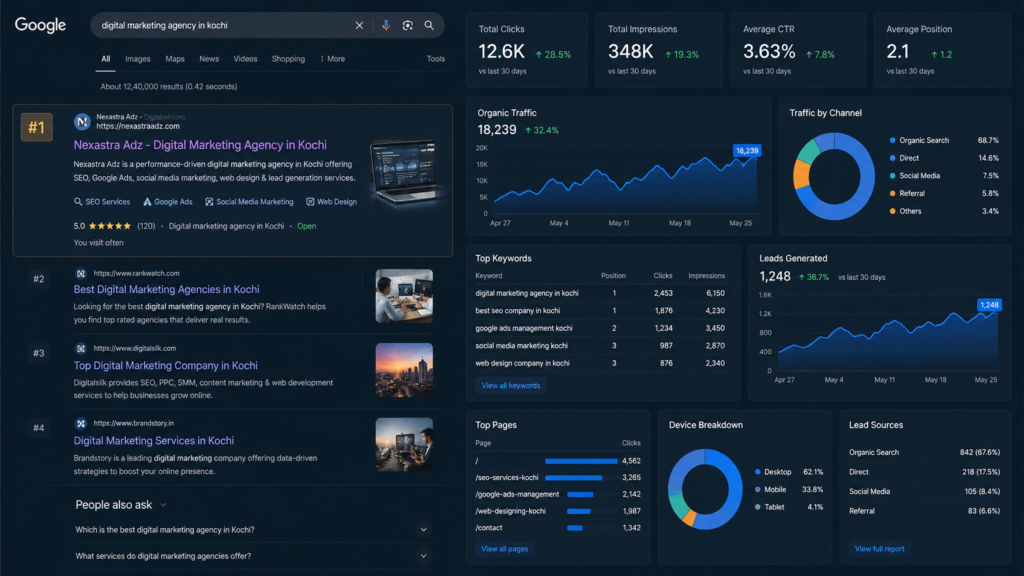Open 'Best Digital Marketing Agencies in Kochi' result
Screen dimensions: 1024x576
(167, 289)
